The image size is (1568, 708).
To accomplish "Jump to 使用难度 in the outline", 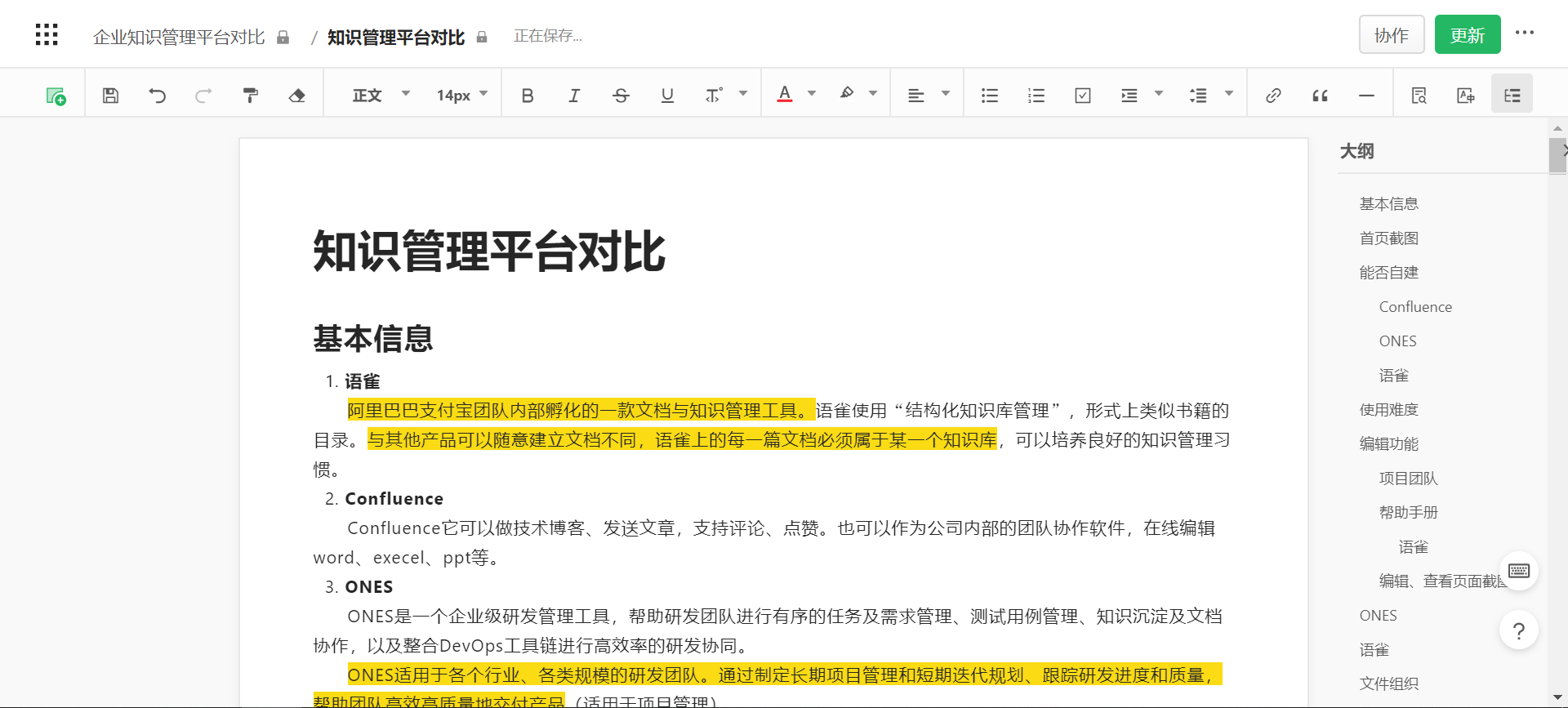I will tap(1388, 409).
